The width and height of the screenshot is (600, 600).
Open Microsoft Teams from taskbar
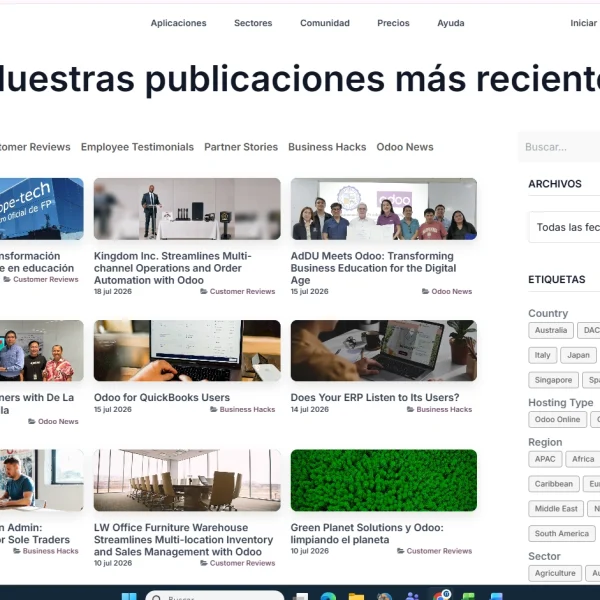click(412, 597)
